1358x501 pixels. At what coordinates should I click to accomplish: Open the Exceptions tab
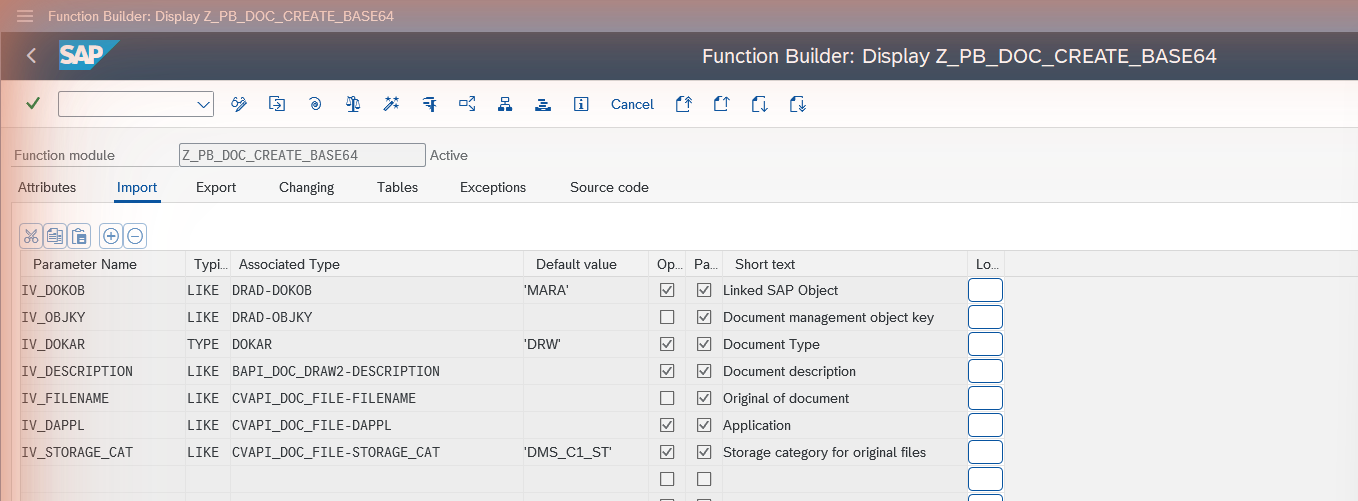tap(493, 187)
